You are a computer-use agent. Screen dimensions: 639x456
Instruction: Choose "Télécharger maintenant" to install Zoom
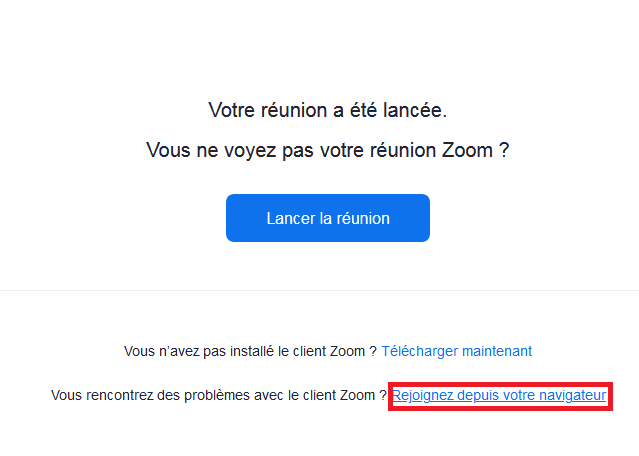point(457,351)
